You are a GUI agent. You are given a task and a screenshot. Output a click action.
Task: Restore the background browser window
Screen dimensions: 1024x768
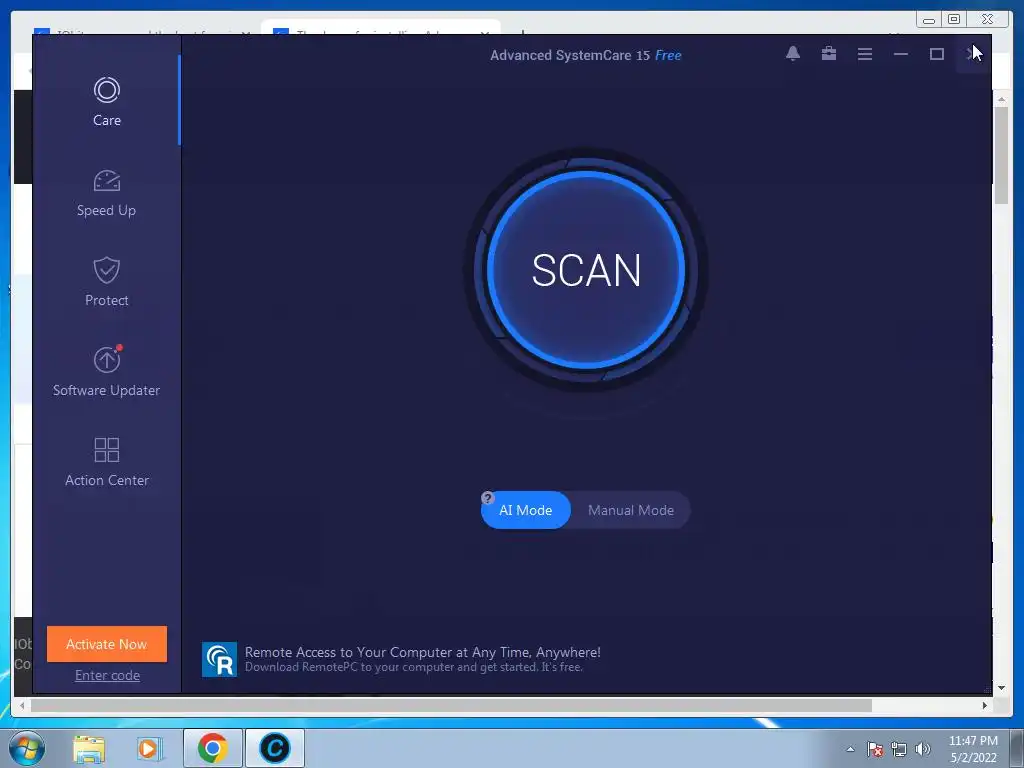click(954, 19)
